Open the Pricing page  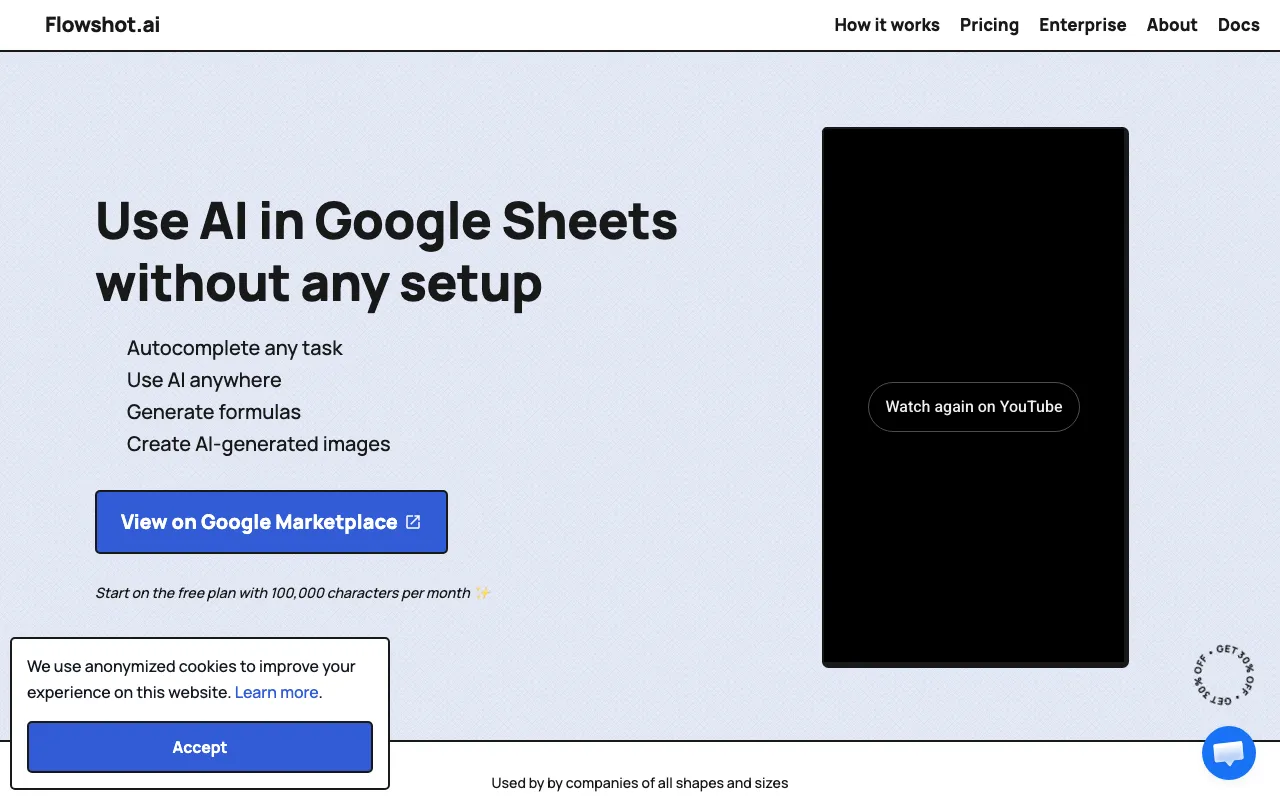989,25
